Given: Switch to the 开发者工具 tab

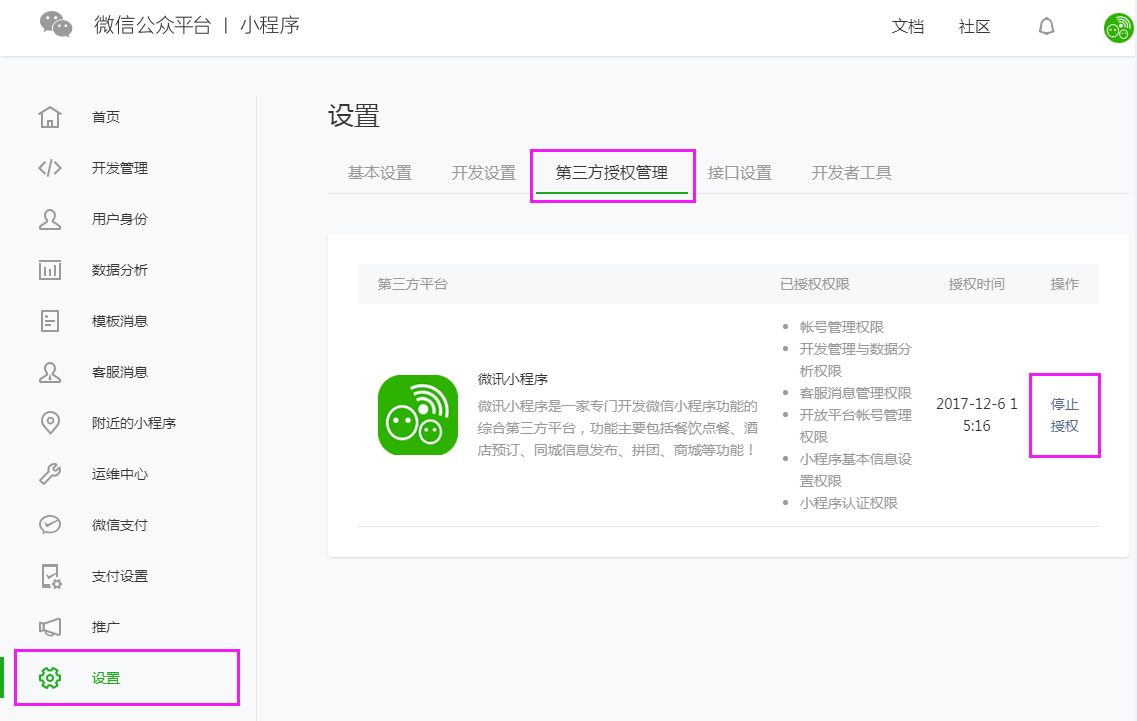Looking at the screenshot, I should tap(851, 173).
